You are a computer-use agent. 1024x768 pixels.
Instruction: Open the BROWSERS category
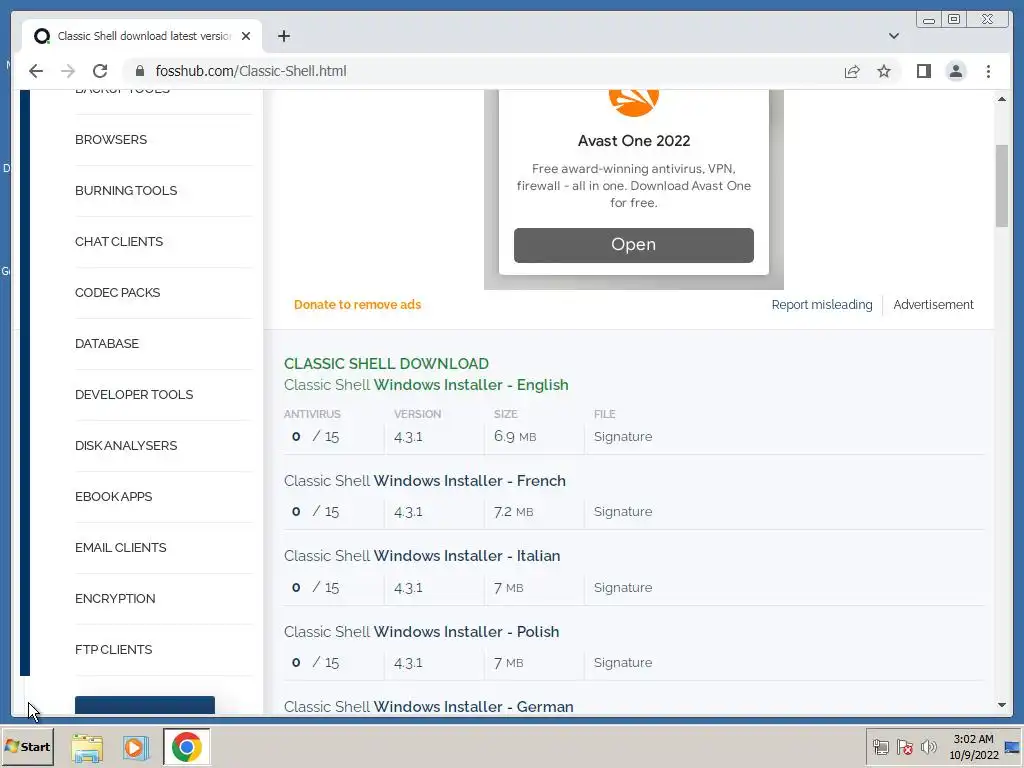click(x=111, y=140)
